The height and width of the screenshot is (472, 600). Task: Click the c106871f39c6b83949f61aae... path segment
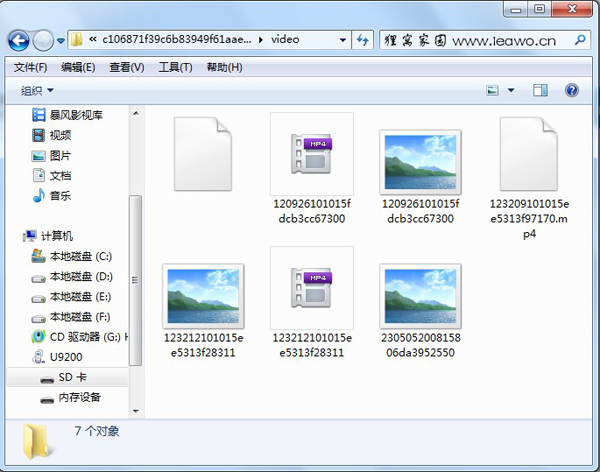click(x=177, y=39)
